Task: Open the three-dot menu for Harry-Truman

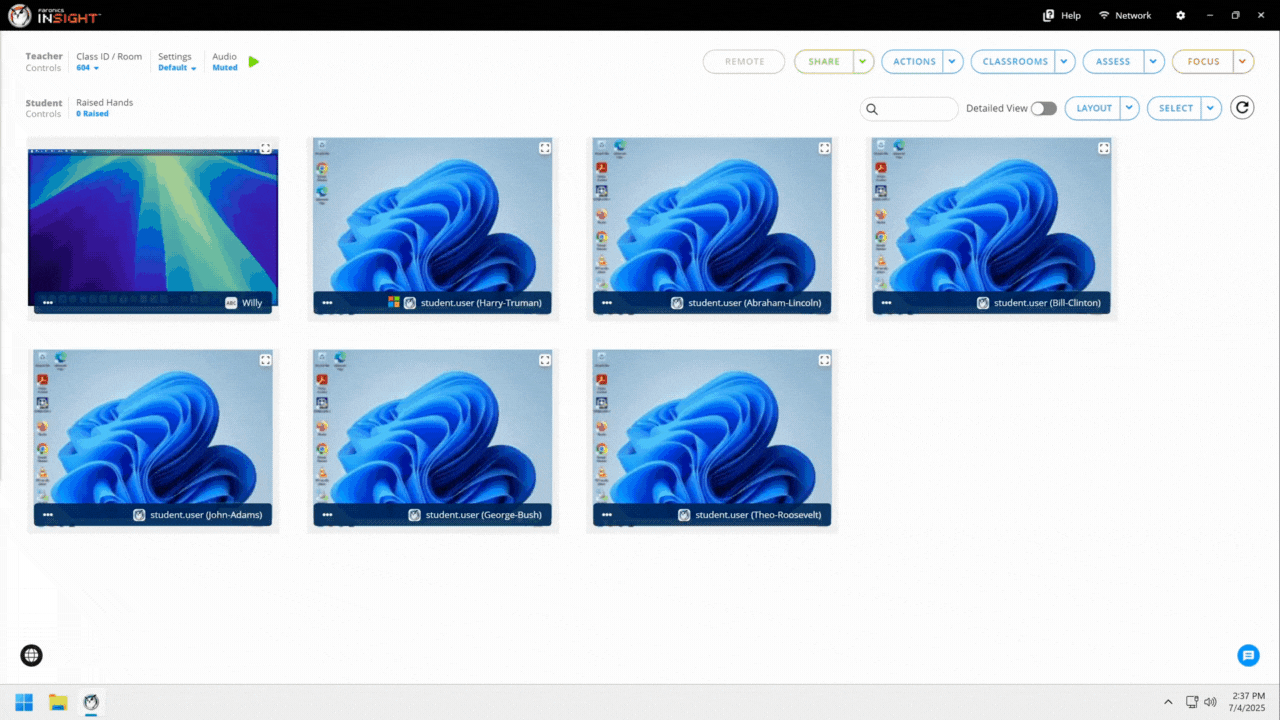Action: tap(327, 302)
